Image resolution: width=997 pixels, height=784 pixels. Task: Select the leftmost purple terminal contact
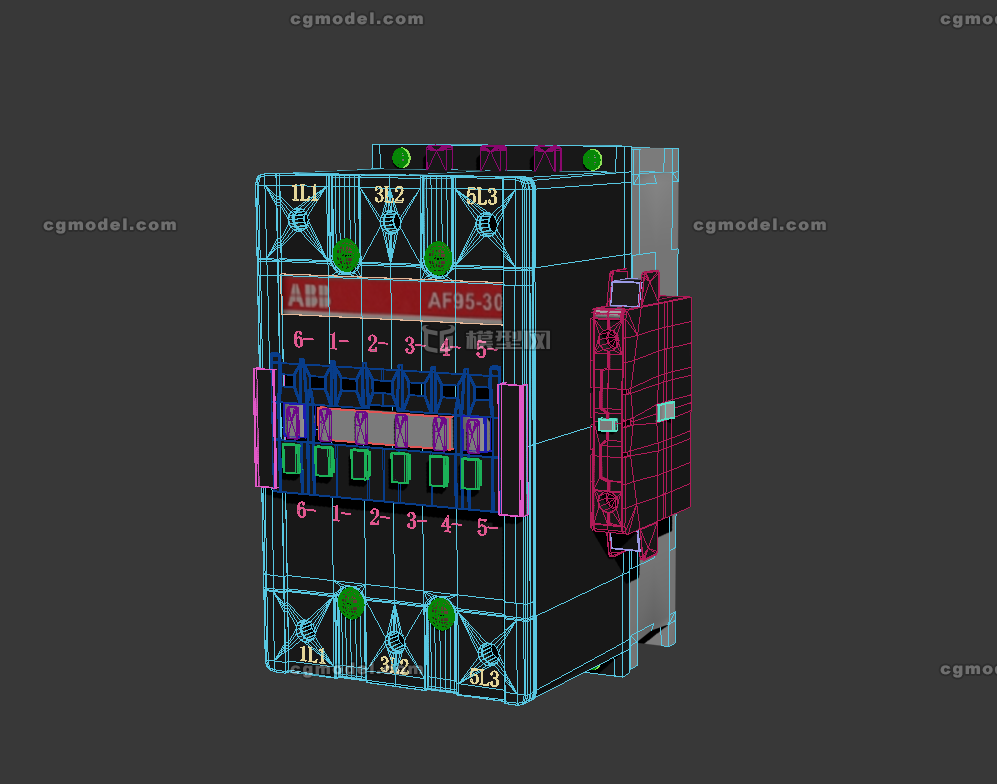[292, 420]
